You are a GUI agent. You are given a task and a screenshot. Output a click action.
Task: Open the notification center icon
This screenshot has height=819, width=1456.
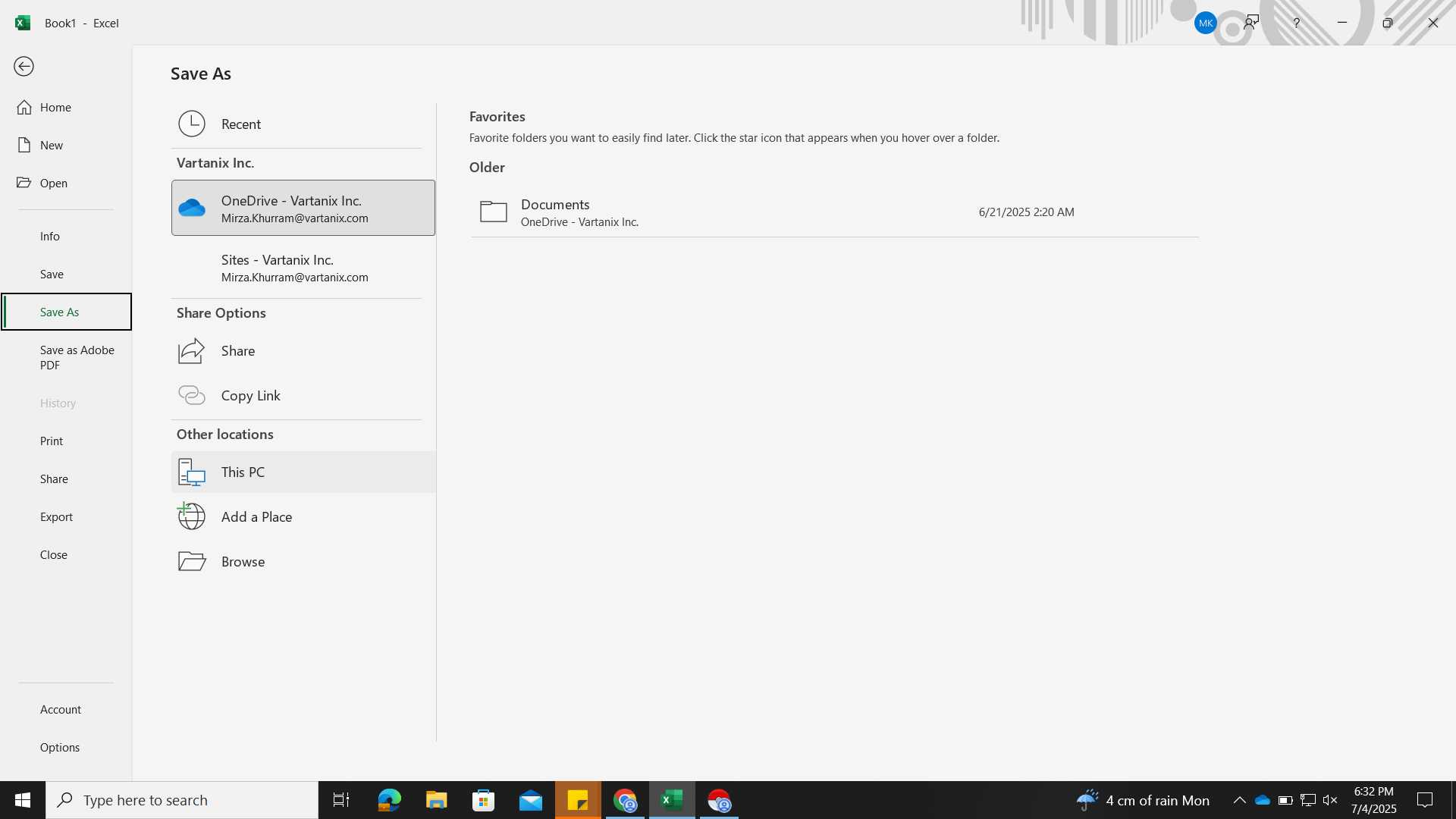pyautogui.click(x=1426, y=800)
